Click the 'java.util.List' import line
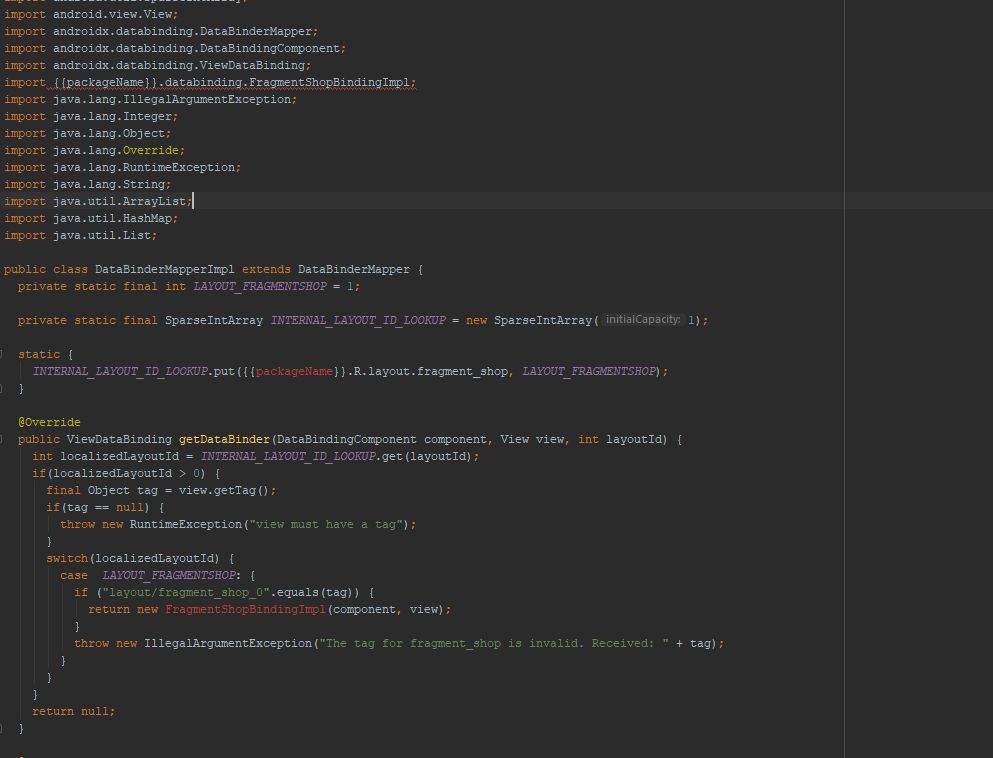 click(80, 236)
